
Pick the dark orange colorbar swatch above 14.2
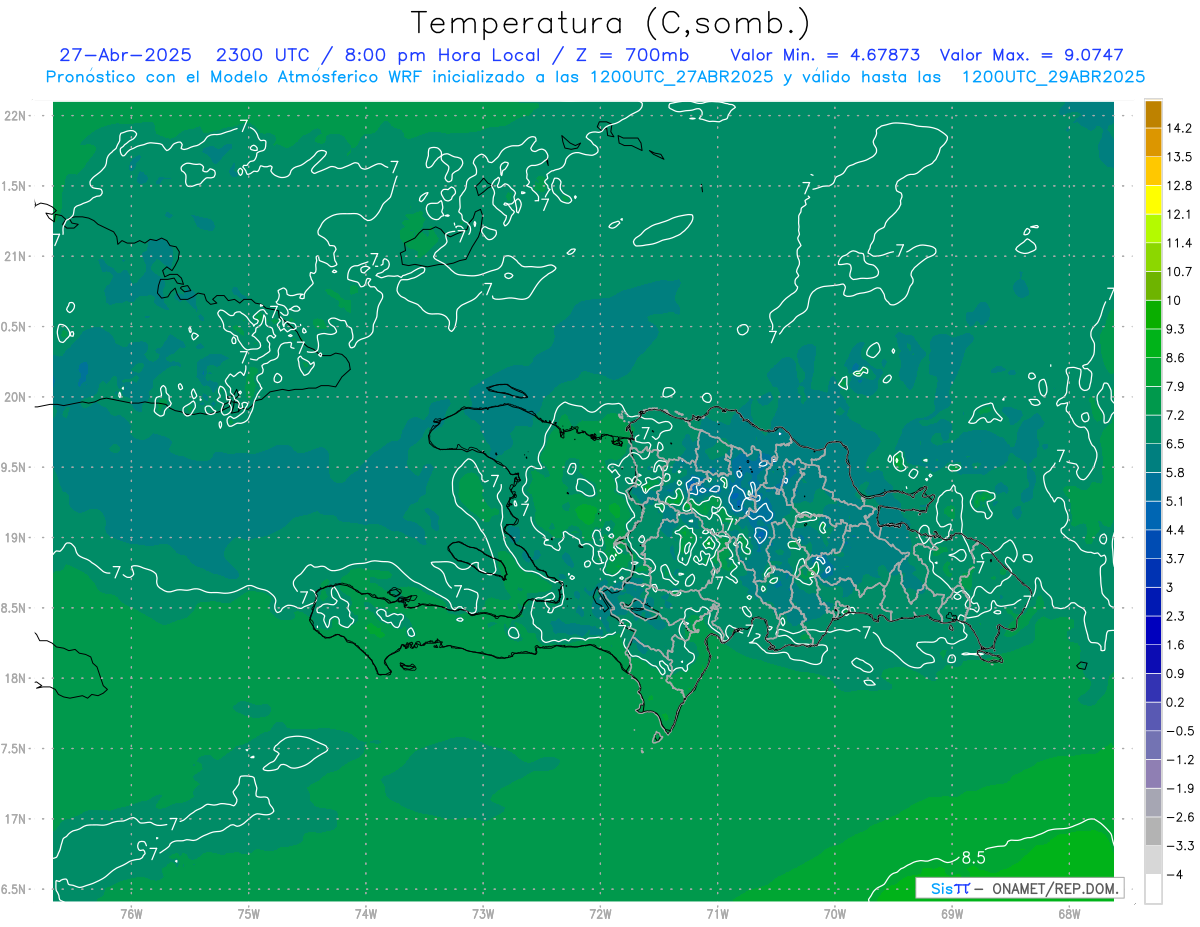pos(1153,115)
